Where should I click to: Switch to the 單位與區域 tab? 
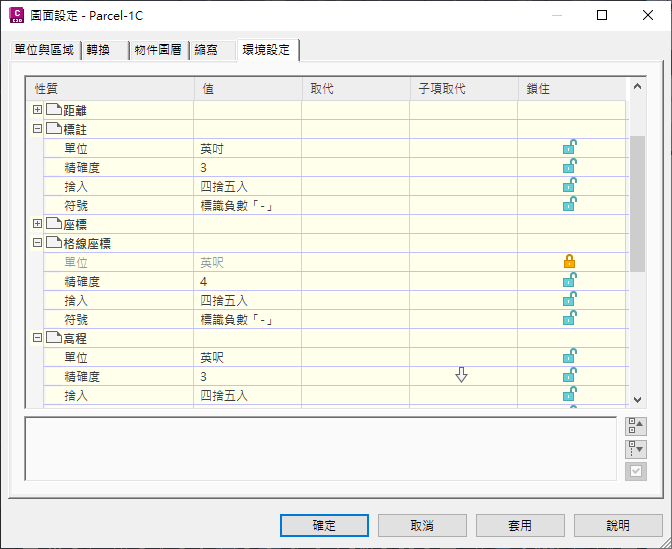45,50
